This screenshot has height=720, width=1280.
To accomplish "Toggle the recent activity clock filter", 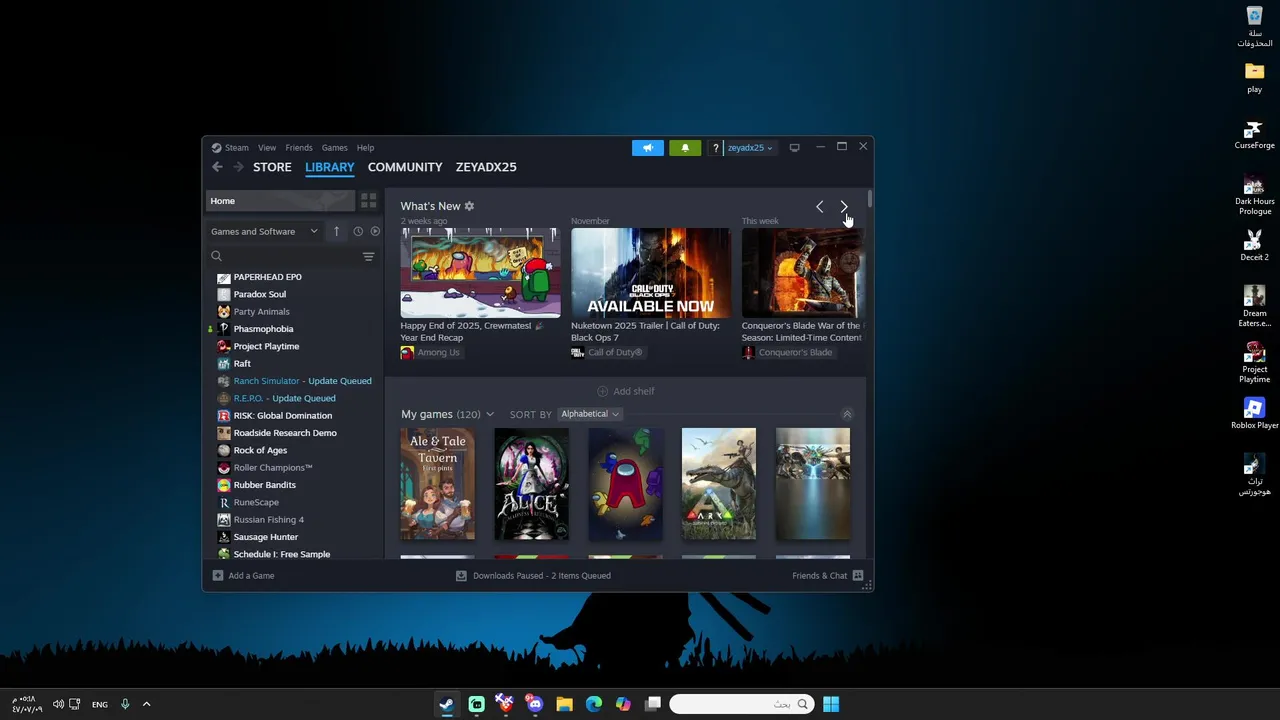I will tap(358, 231).
